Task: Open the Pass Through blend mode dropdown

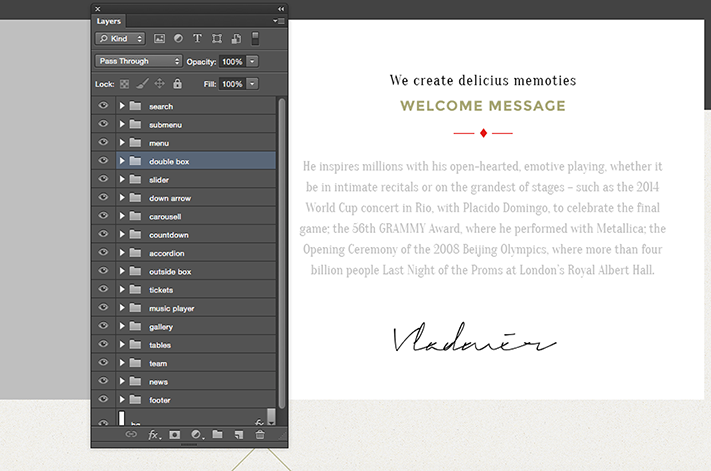Action: [x=138, y=61]
